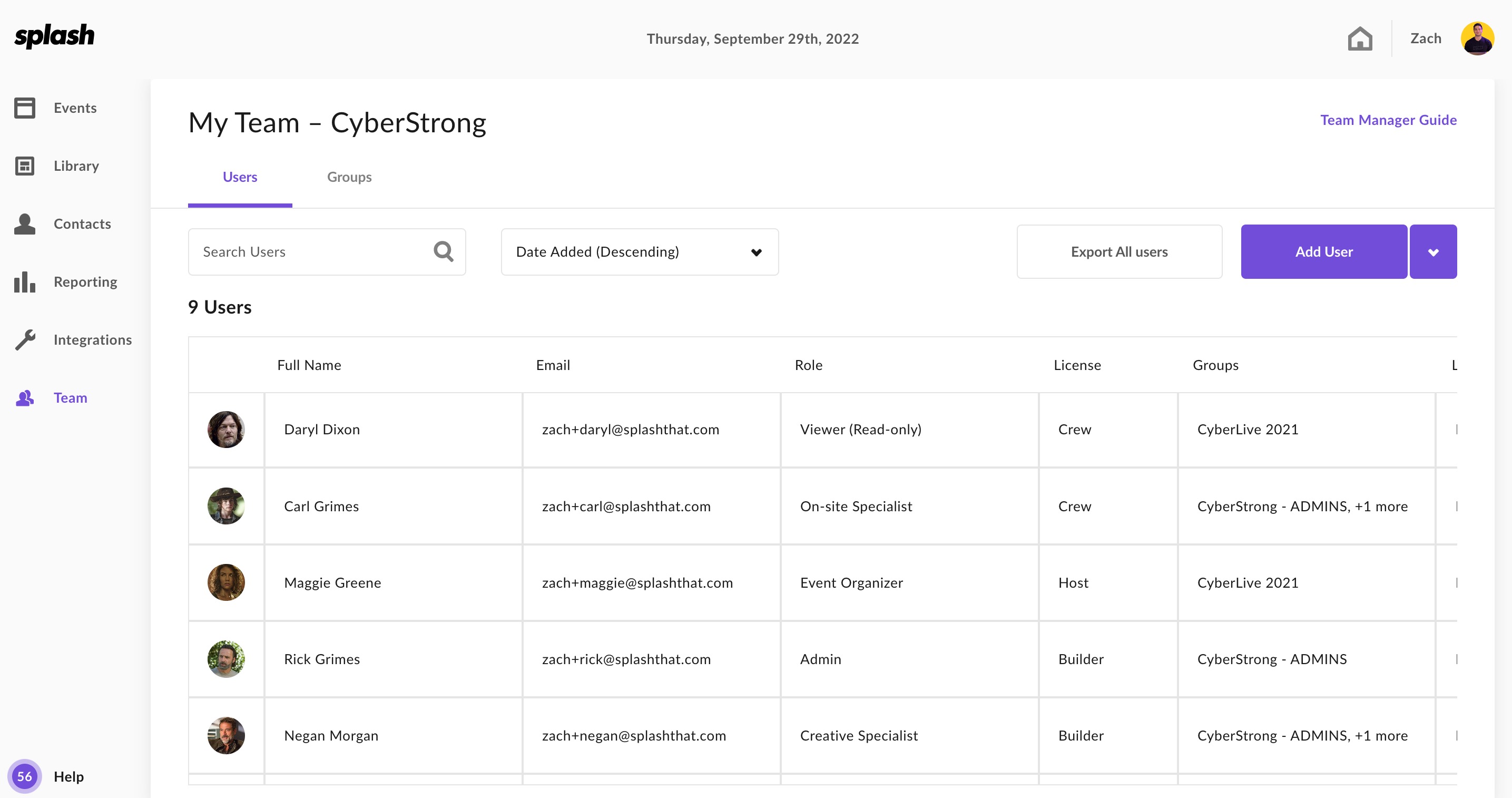Viewport: 1512px width, 798px height.
Task: Click the Splash logo
Action: 54,36
